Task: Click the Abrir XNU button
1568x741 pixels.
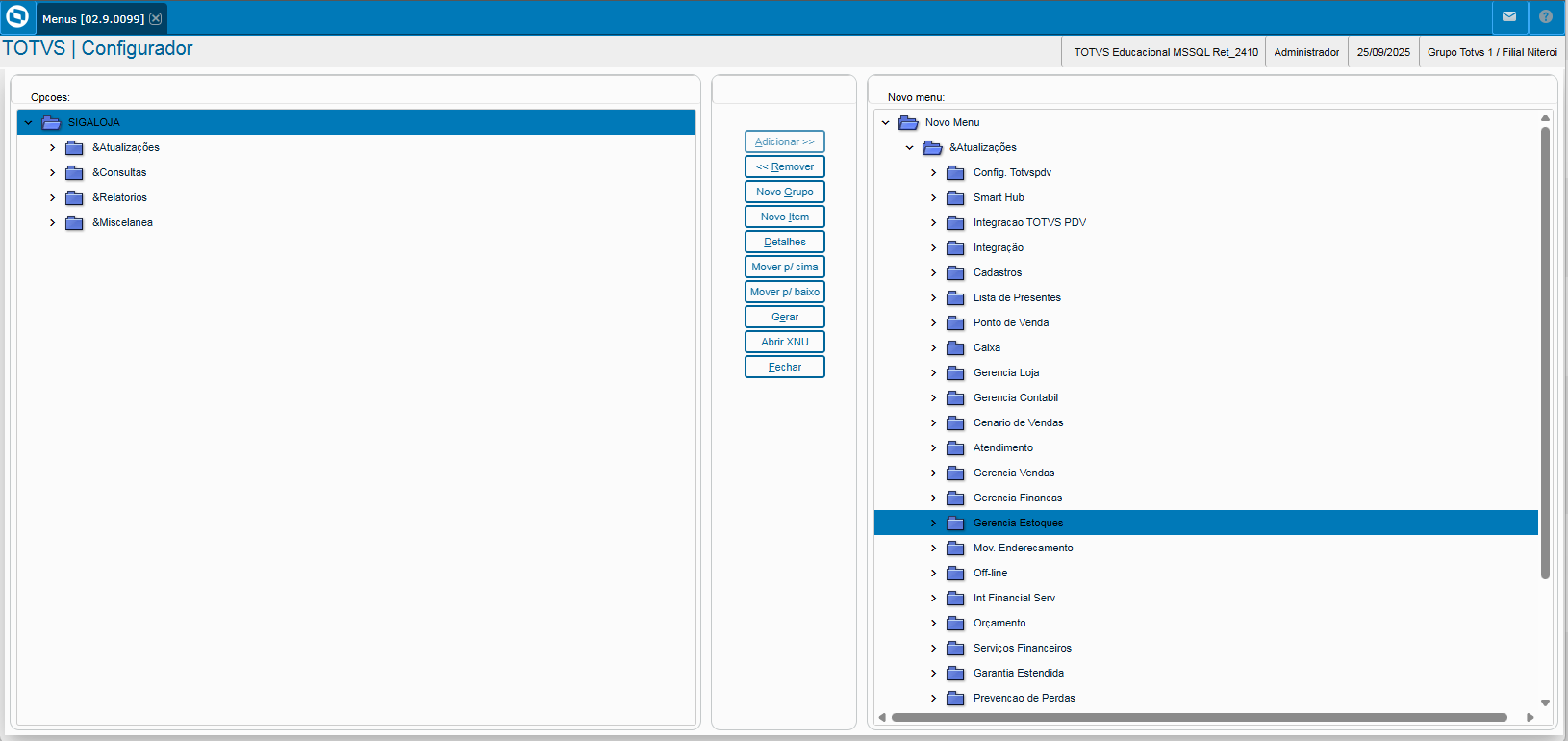Action: coord(785,342)
